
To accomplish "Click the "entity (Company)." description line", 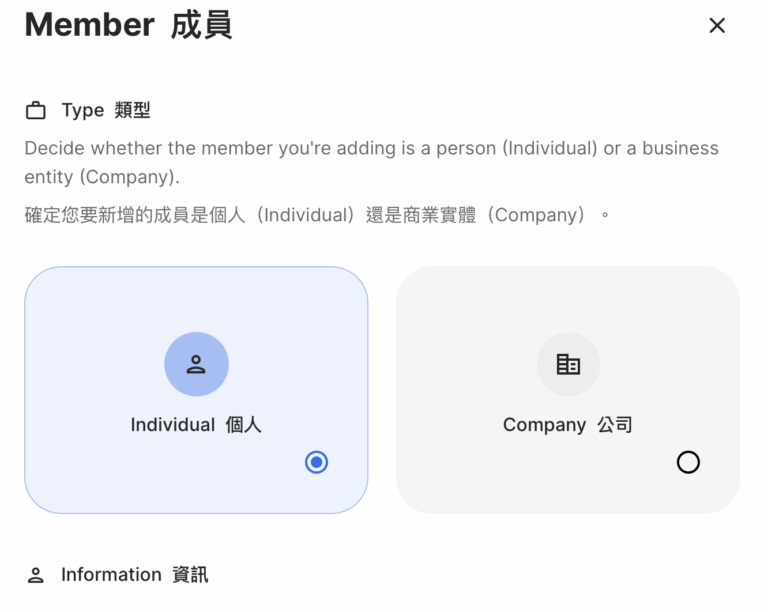I will pyautogui.click(x=102, y=177).
